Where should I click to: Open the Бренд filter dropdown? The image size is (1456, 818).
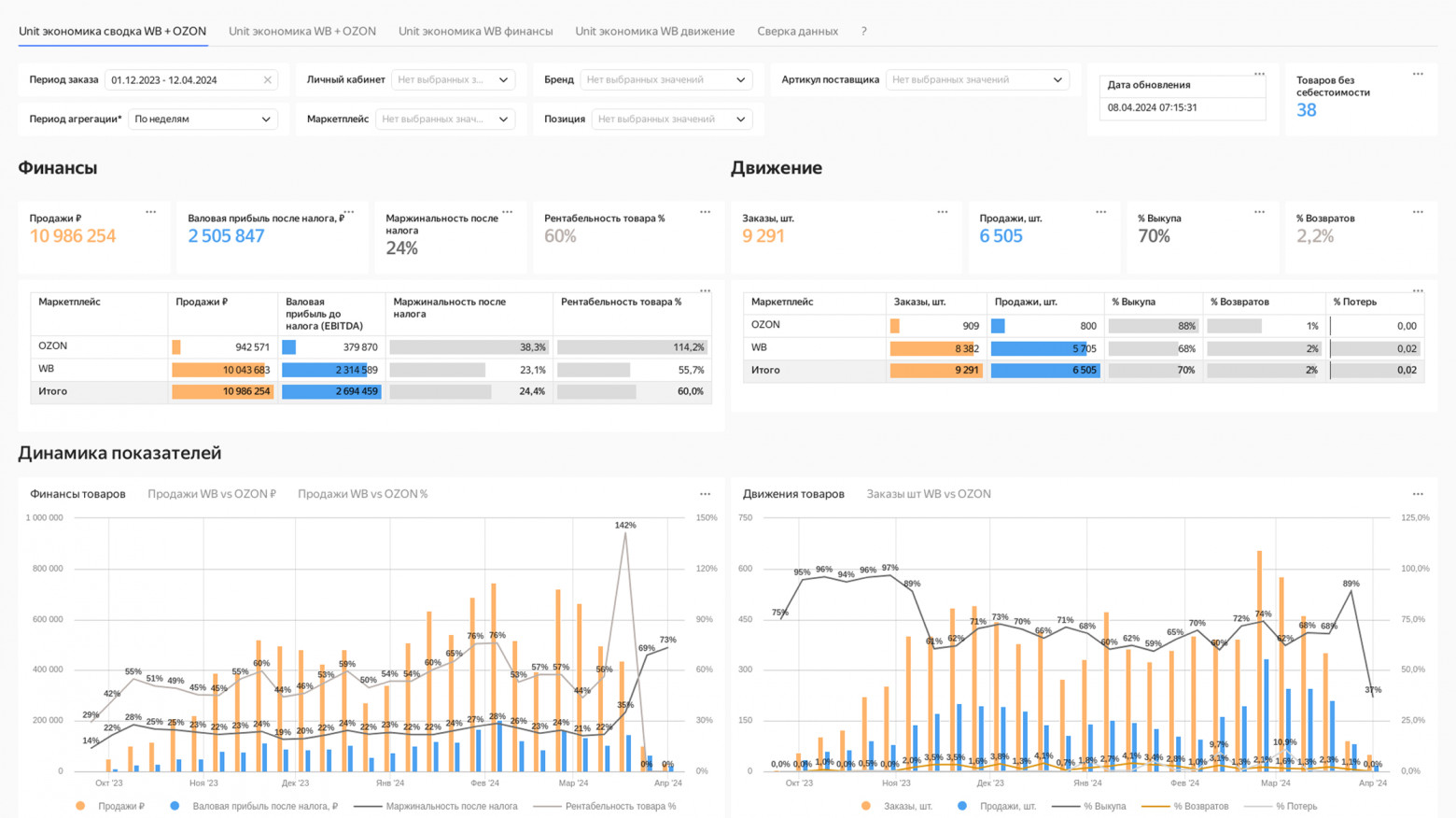(668, 79)
